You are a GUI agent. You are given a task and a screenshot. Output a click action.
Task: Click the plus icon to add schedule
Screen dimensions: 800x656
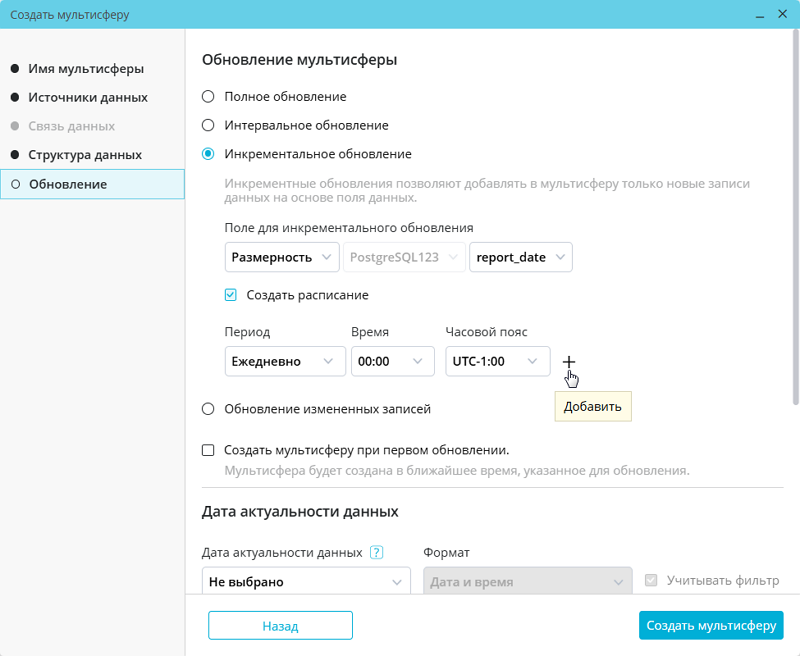coord(569,361)
